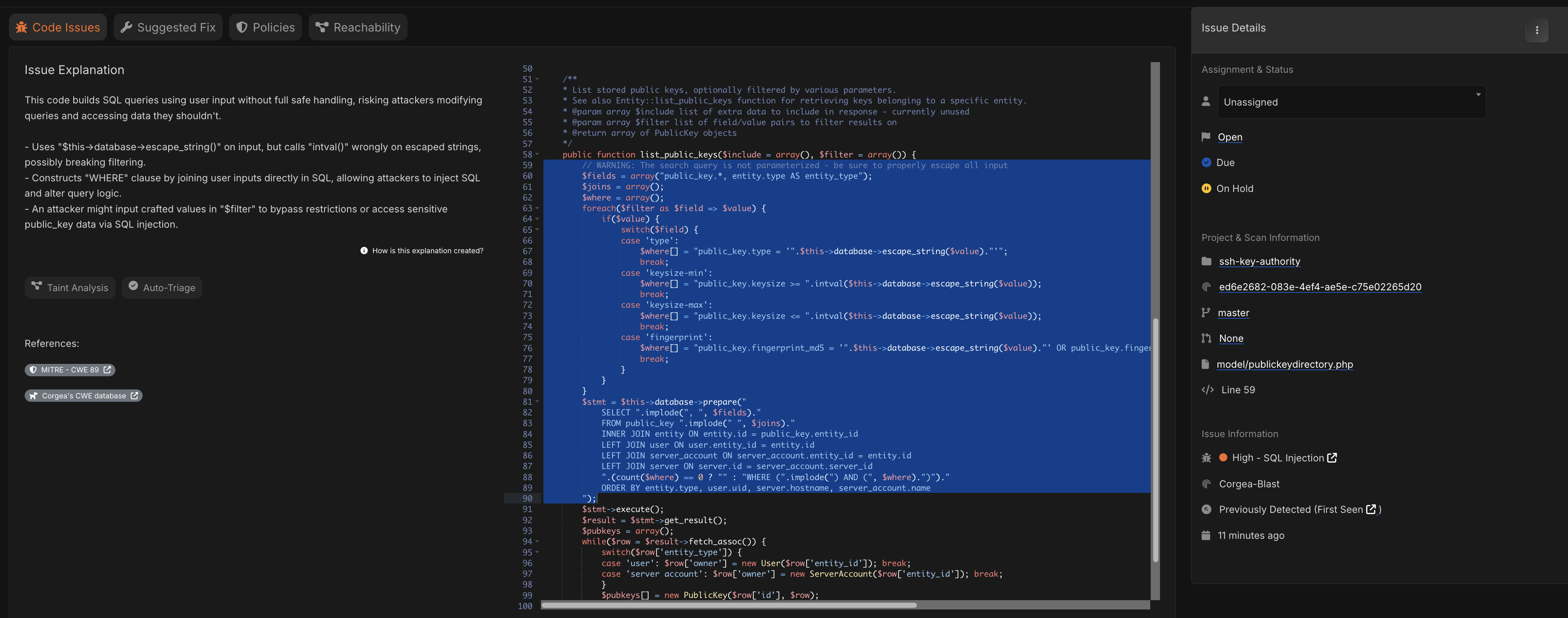Click the WARNING comment on line 59
This screenshot has height=618, width=1568.
(x=794, y=166)
